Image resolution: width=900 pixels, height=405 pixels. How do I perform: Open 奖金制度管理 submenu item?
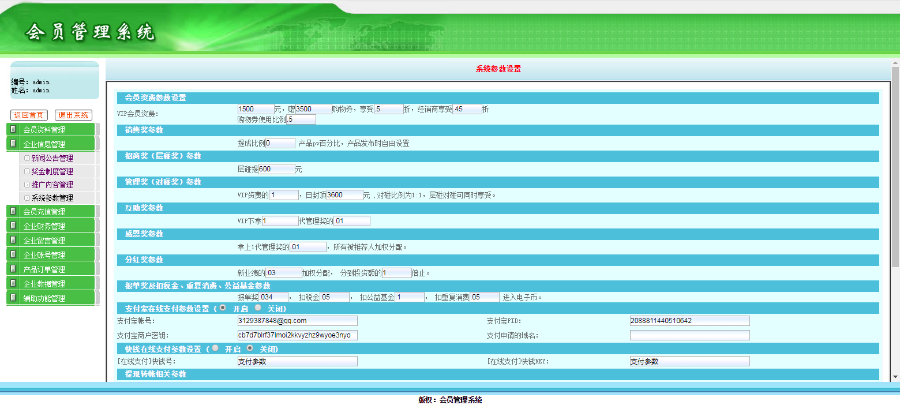pos(52,172)
